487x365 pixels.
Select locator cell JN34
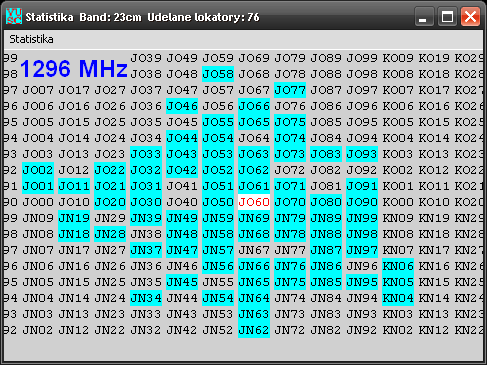coord(146,298)
